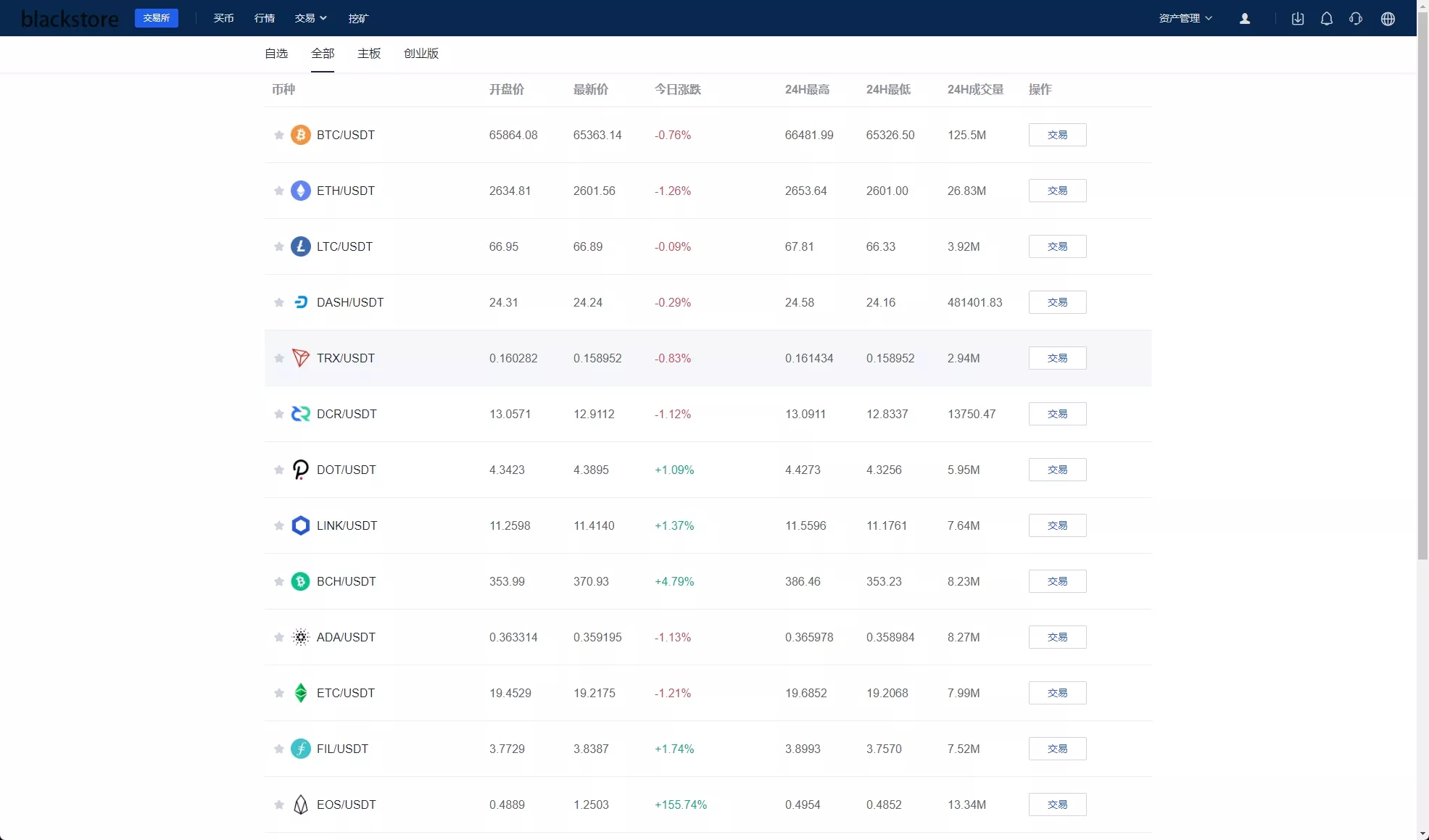The width and height of the screenshot is (1429, 840).
Task: Open customer support headset icon
Action: coord(1356,19)
